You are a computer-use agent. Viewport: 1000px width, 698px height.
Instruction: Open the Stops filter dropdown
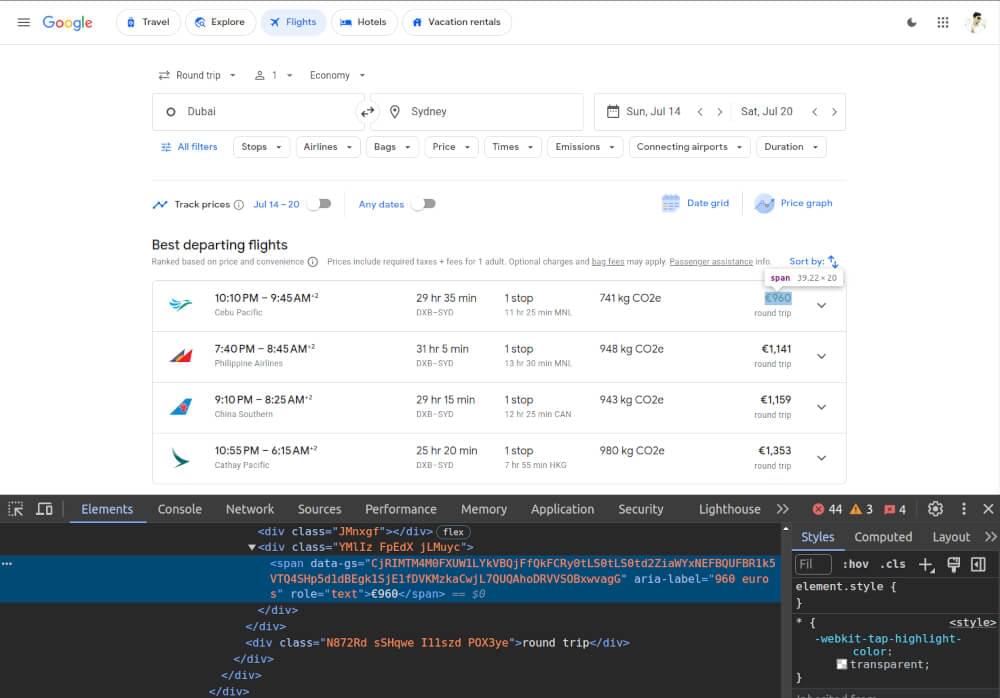coord(261,146)
